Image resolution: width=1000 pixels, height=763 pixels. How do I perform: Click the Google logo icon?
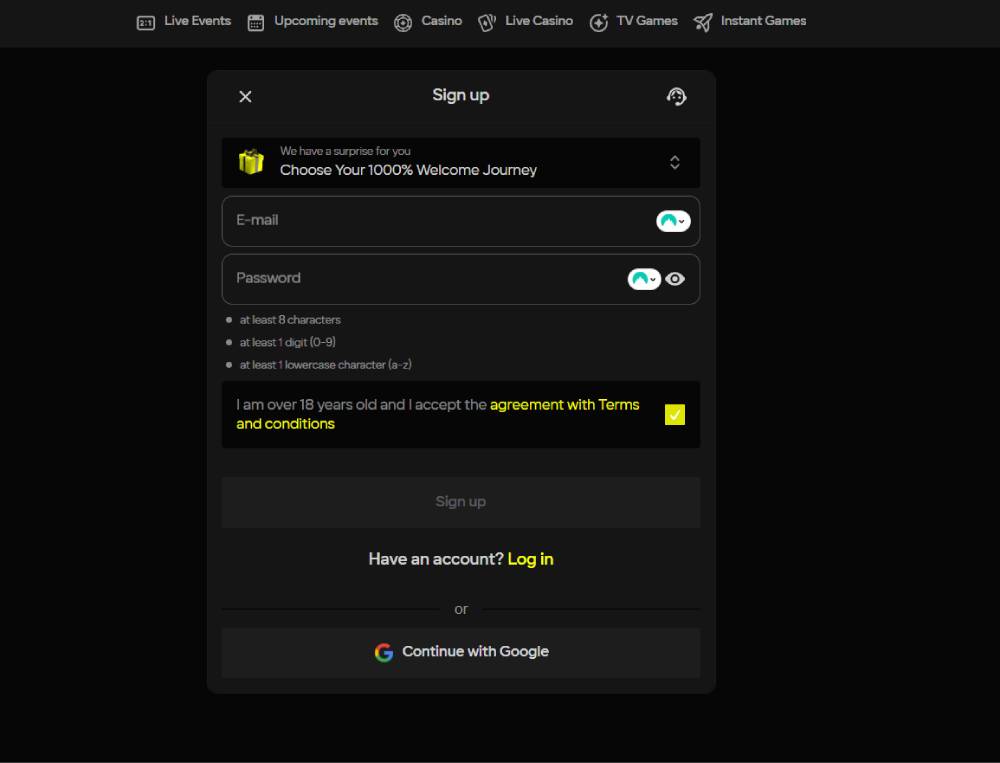(384, 652)
